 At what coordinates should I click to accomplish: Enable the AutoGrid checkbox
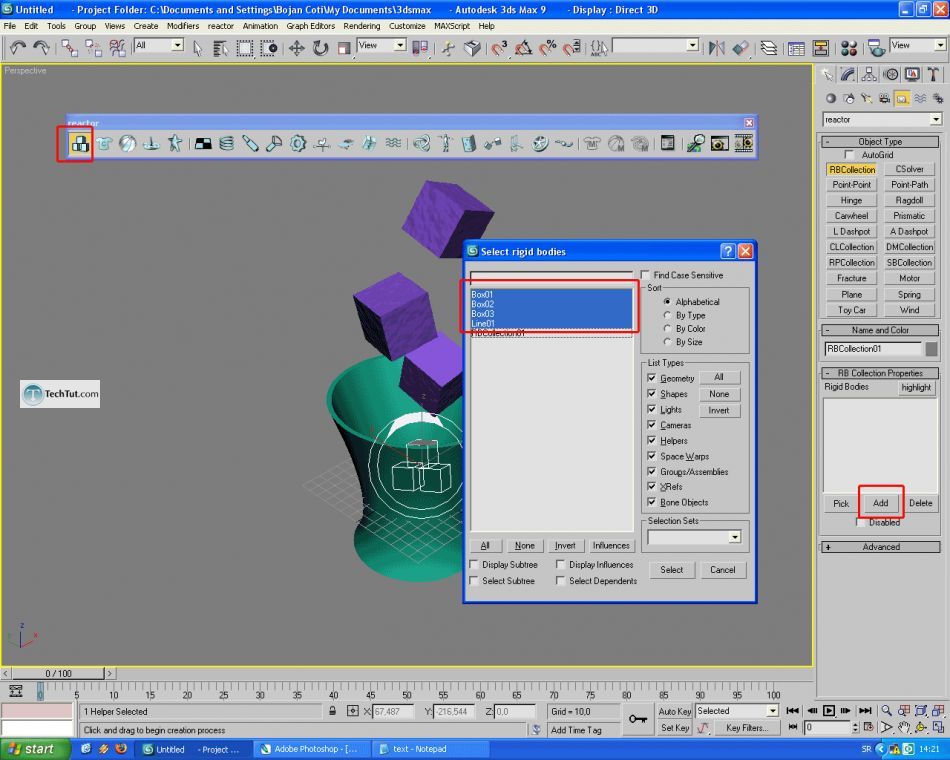point(849,155)
